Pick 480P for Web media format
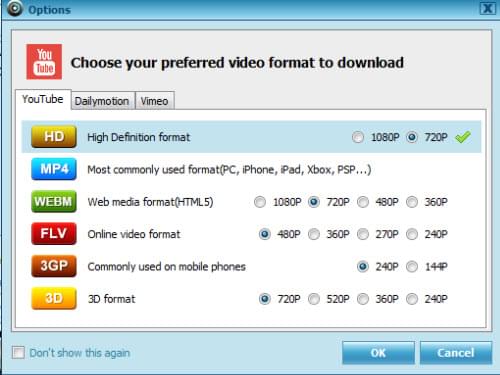The height and width of the screenshot is (375, 500). pyautogui.click(x=363, y=202)
